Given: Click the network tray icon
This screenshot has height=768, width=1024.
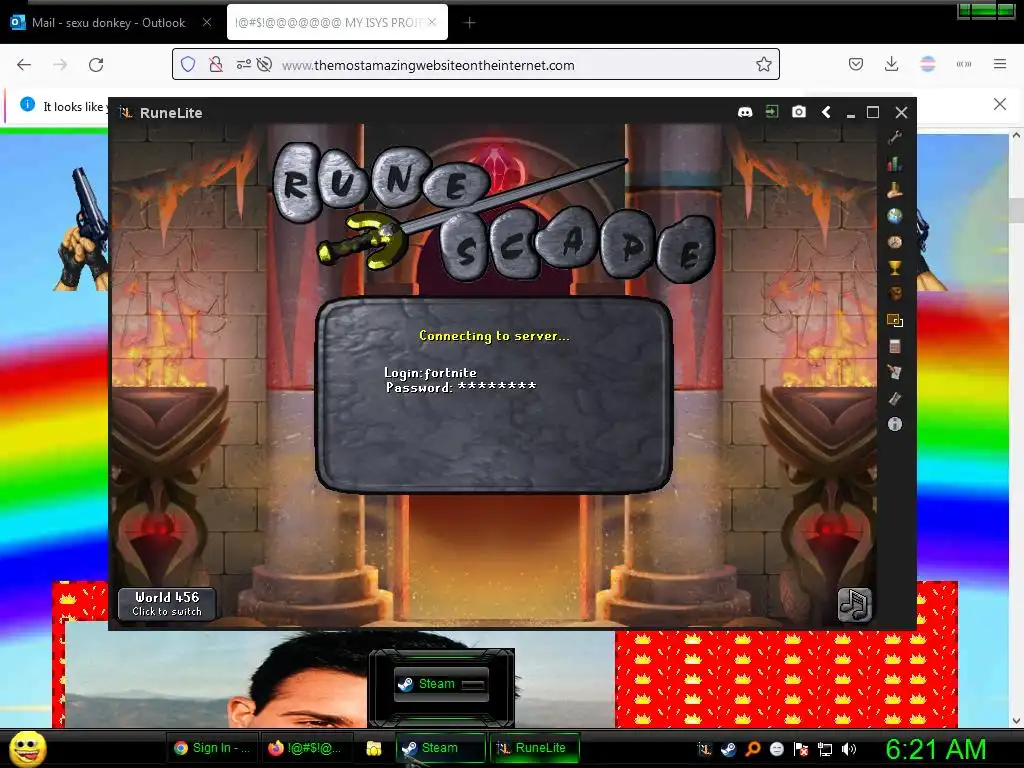Looking at the screenshot, I should pyautogui.click(x=825, y=749).
